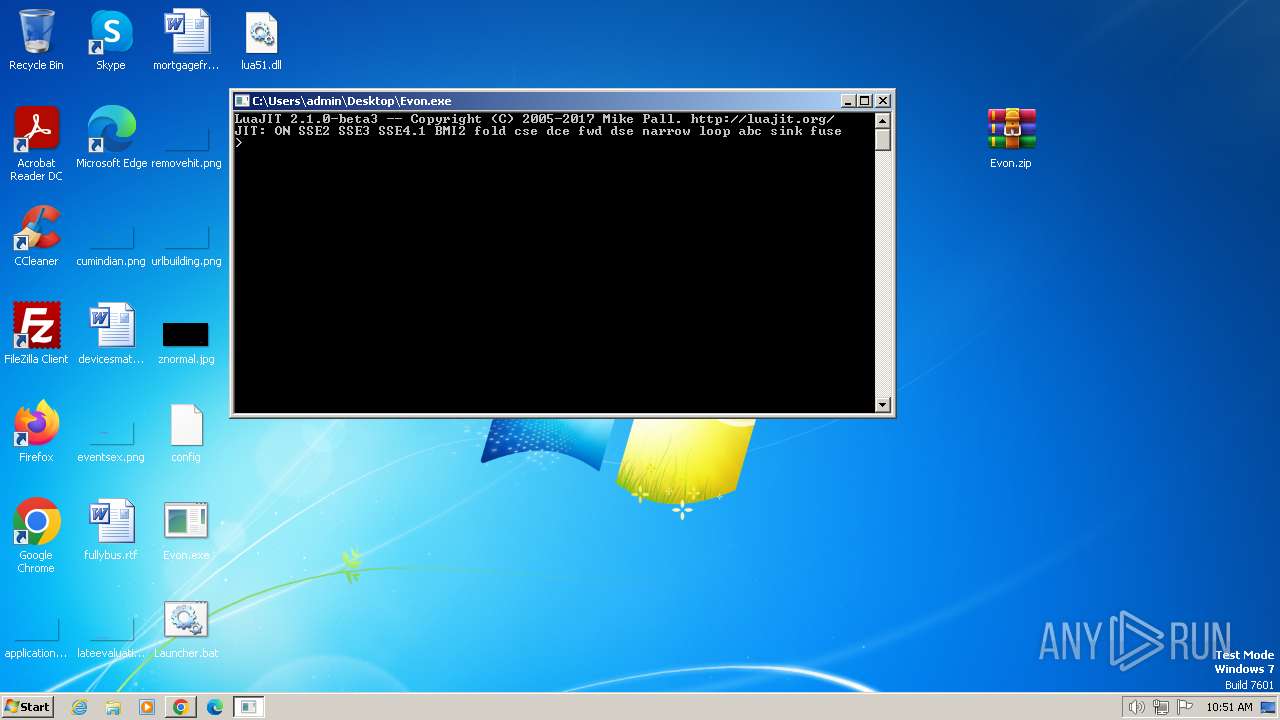This screenshot has height=720, width=1280.
Task: Open Action Center flag icon
Action: click(x=1185, y=707)
